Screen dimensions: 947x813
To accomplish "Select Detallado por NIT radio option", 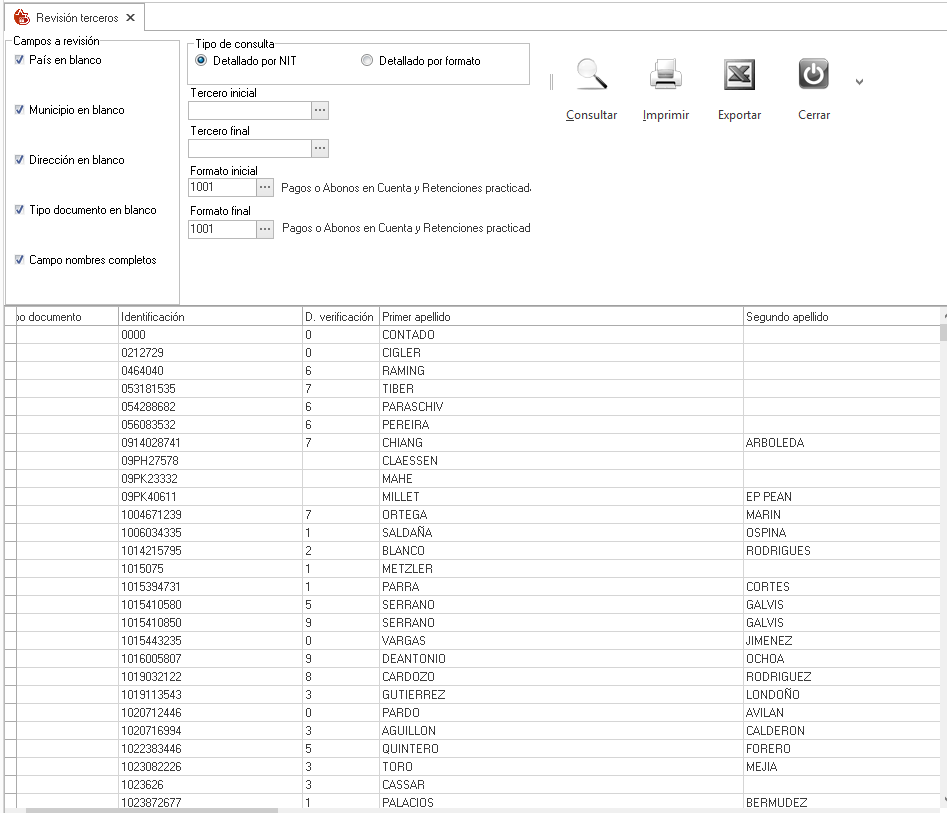I will [201, 61].
